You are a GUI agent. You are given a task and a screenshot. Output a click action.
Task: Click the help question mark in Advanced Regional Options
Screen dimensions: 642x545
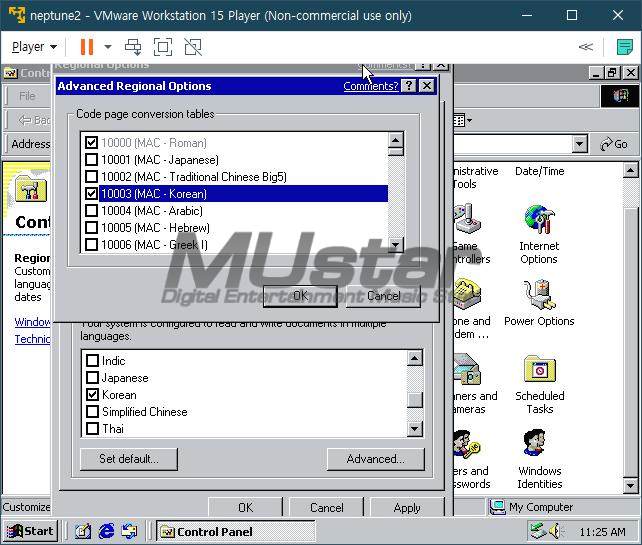click(x=409, y=86)
